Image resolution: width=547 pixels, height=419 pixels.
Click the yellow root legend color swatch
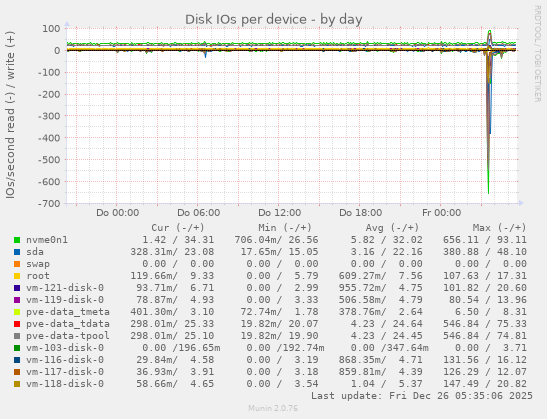click(x=17, y=276)
